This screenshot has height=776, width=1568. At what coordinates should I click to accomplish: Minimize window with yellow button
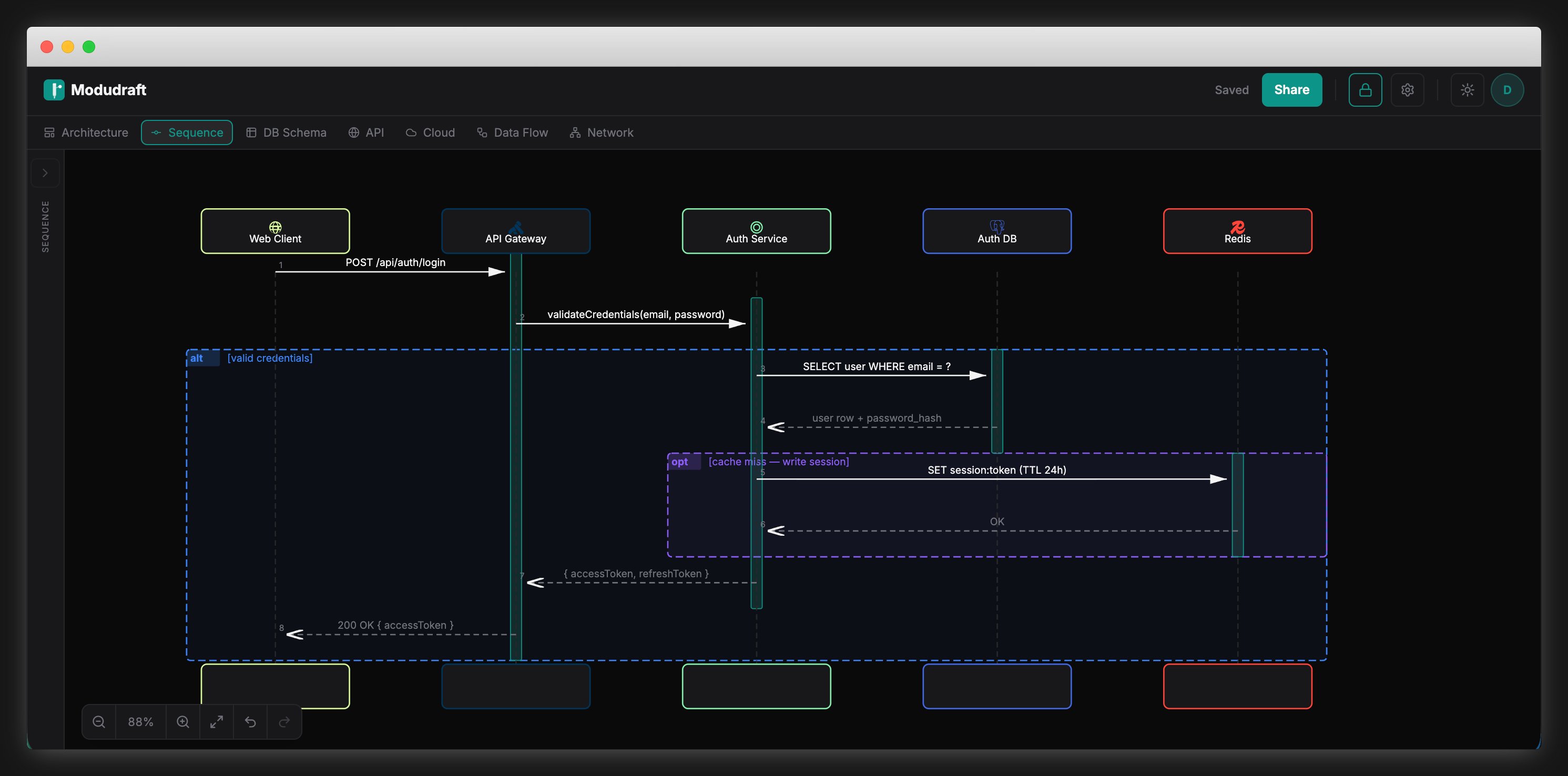[x=67, y=46]
